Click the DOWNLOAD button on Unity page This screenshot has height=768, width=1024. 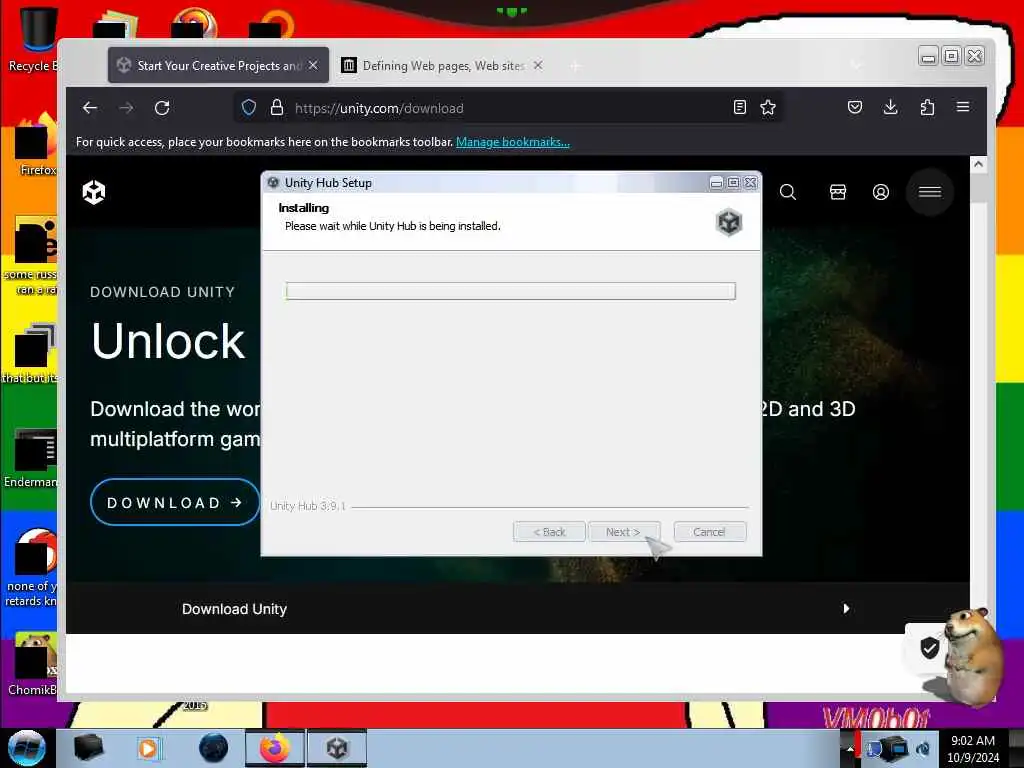click(x=174, y=502)
